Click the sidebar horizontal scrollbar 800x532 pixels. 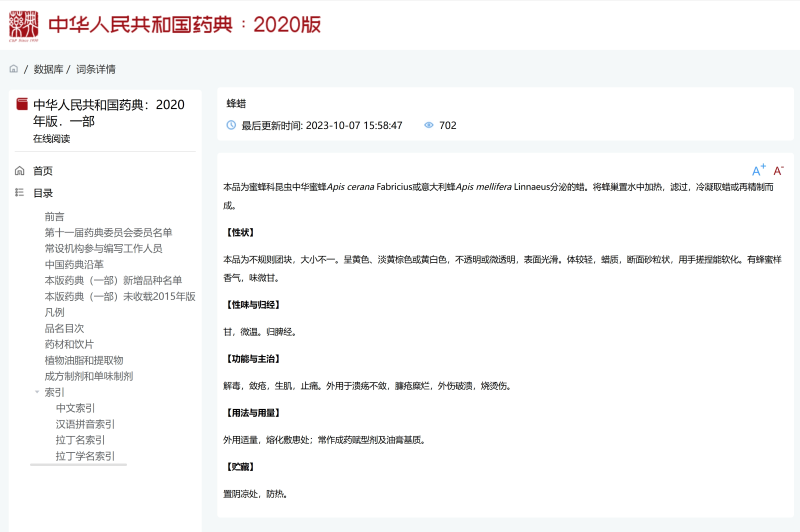pos(78,465)
